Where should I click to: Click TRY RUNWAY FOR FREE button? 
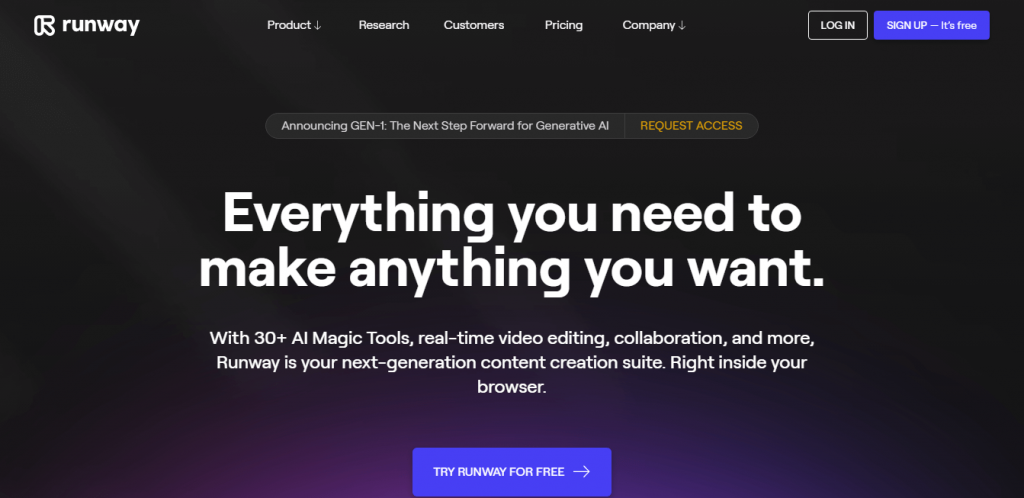coord(512,472)
